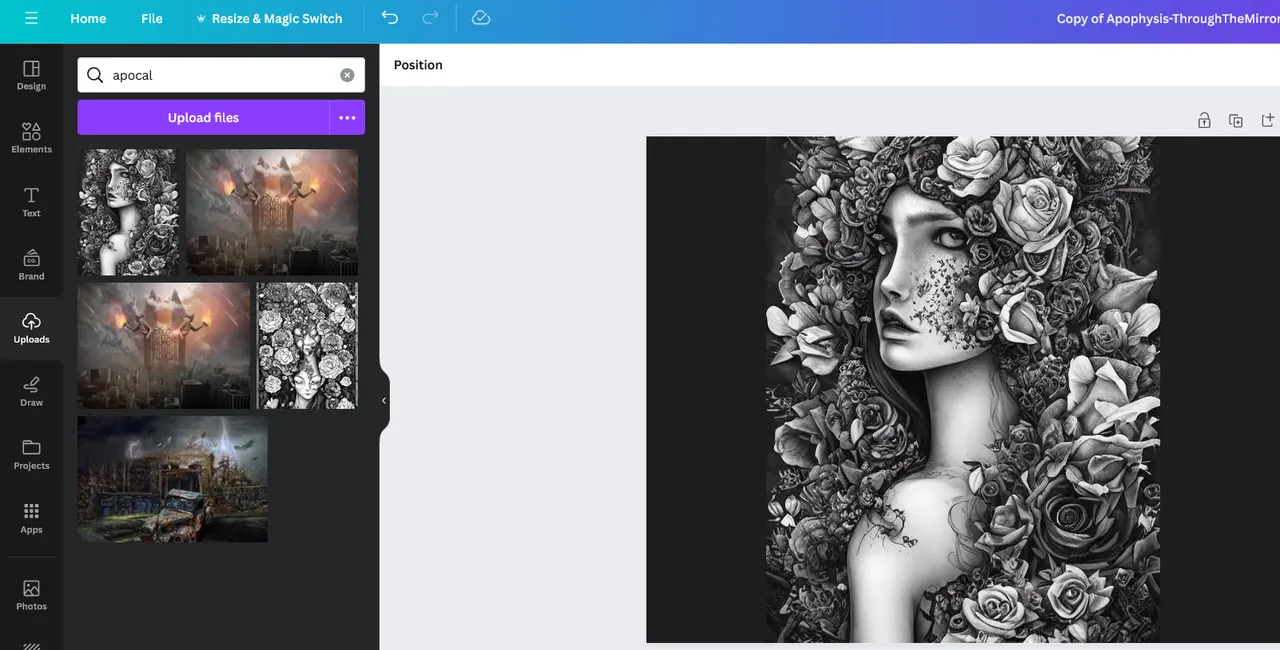The height and width of the screenshot is (650, 1280).
Task: Open more upload options menu
Action: click(347, 117)
